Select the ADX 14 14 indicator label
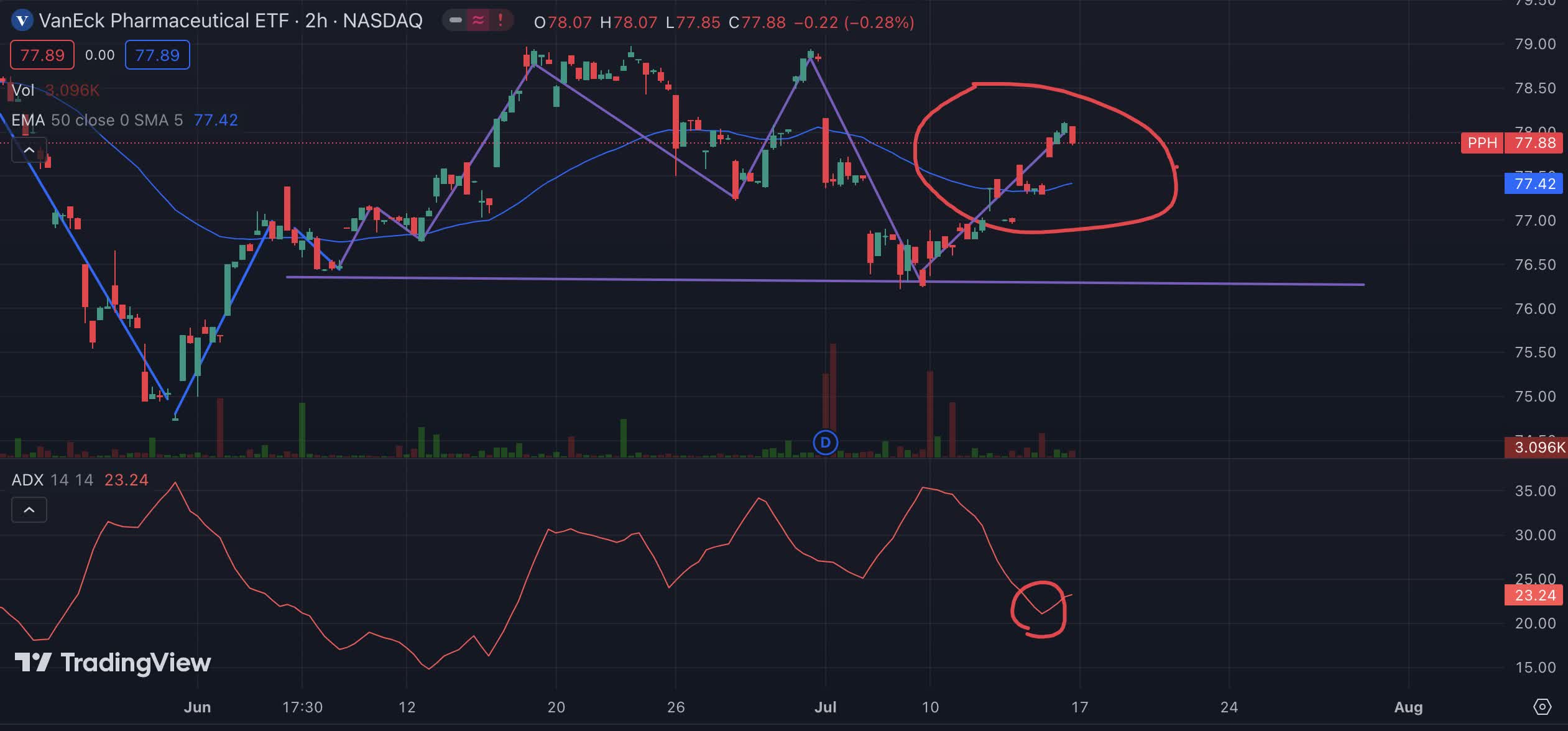Screen dimensions: 1568x731 coord(53,480)
